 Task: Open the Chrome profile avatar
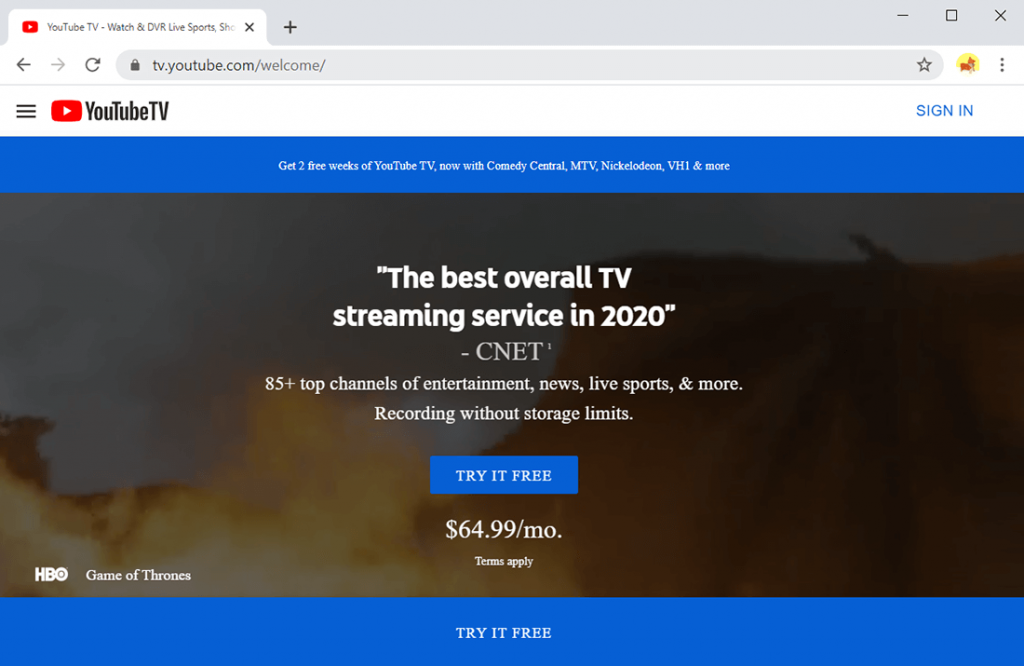pos(967,65)
